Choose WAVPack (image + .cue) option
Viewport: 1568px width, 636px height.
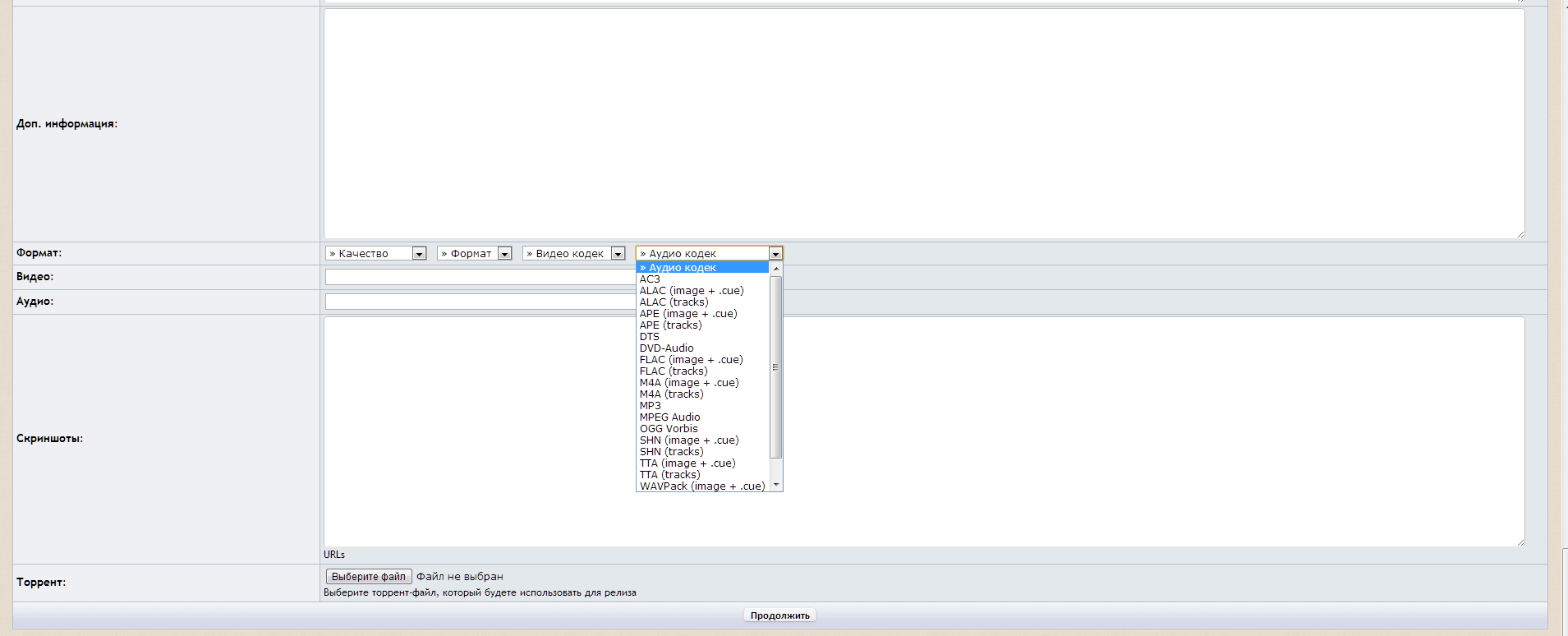coord(703,486)
